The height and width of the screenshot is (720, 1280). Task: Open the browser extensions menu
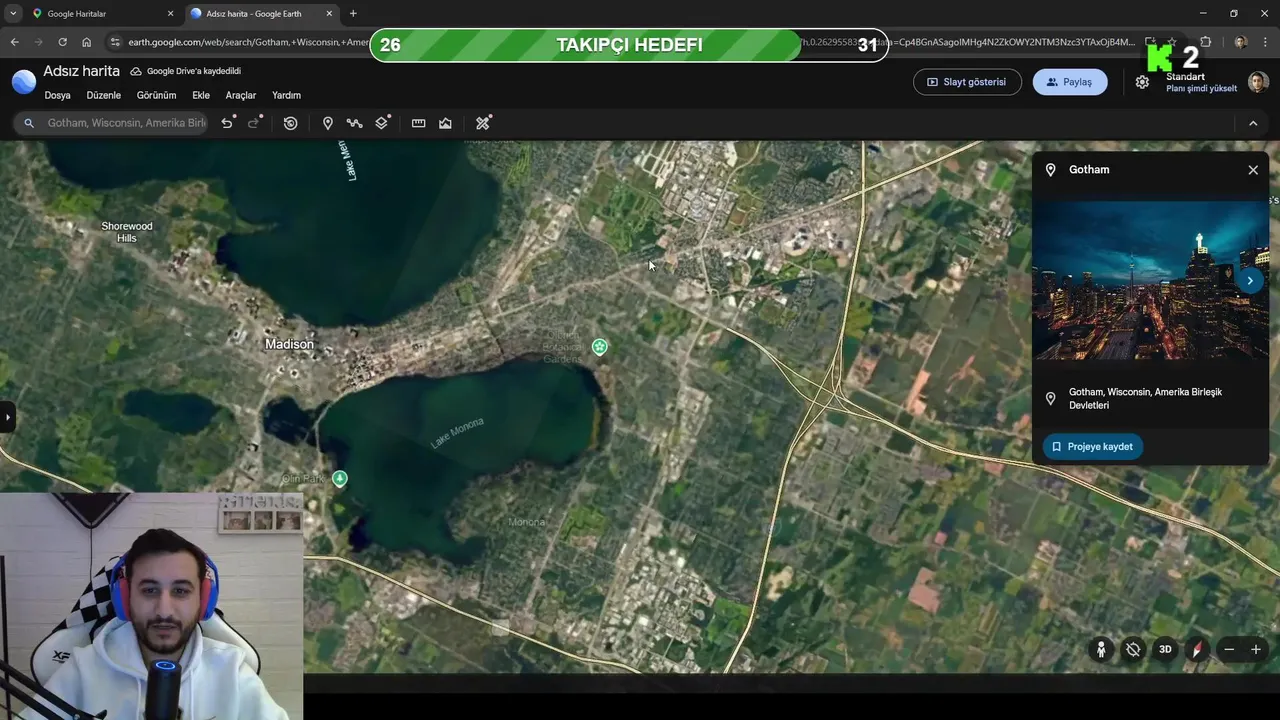pyautogui.click(x=1205, y=42)
